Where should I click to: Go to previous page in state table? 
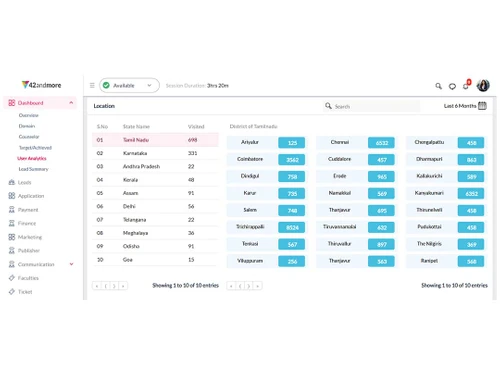point(105,286)
